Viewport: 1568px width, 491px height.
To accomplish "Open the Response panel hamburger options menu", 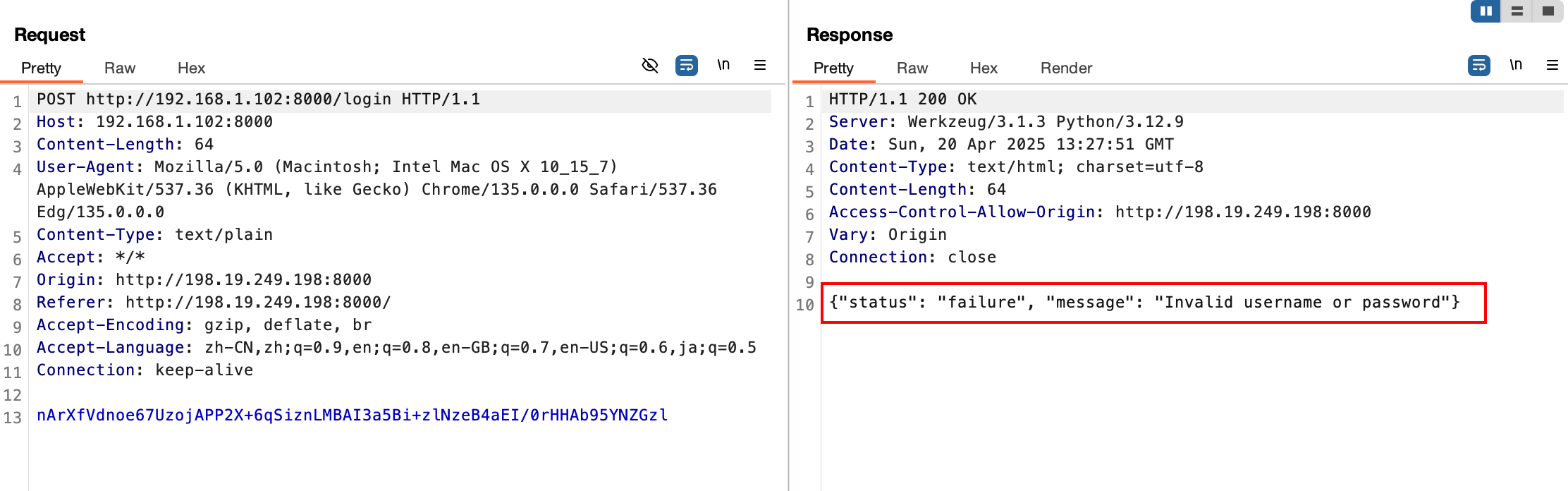I will [x=1552, y=65].
